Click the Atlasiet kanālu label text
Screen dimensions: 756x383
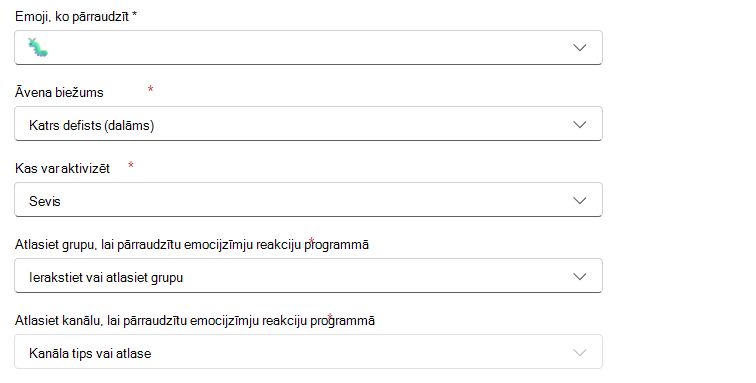click(195, 321)
